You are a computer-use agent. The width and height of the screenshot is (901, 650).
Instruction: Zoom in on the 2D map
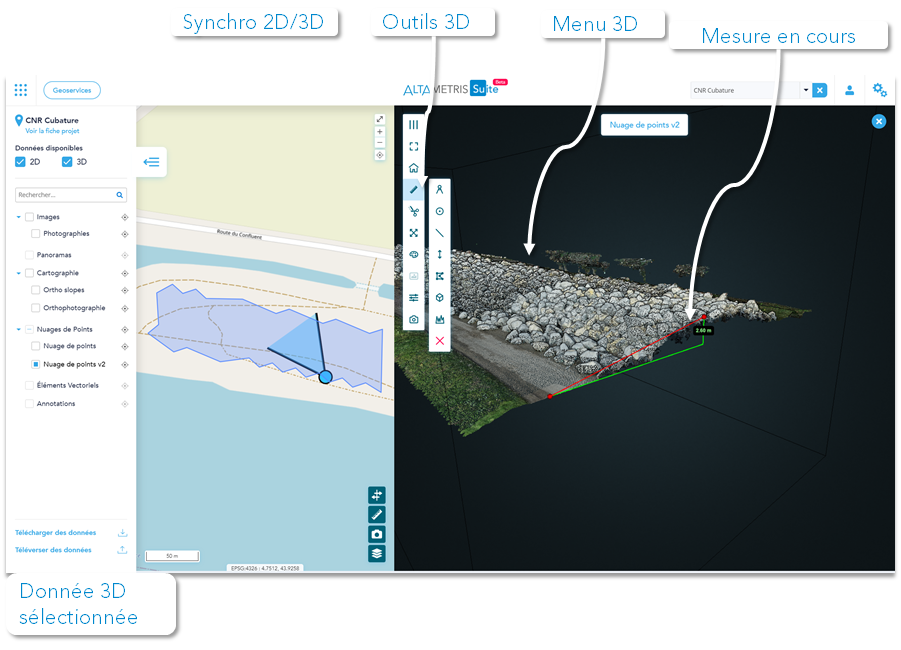click(380, 132)
